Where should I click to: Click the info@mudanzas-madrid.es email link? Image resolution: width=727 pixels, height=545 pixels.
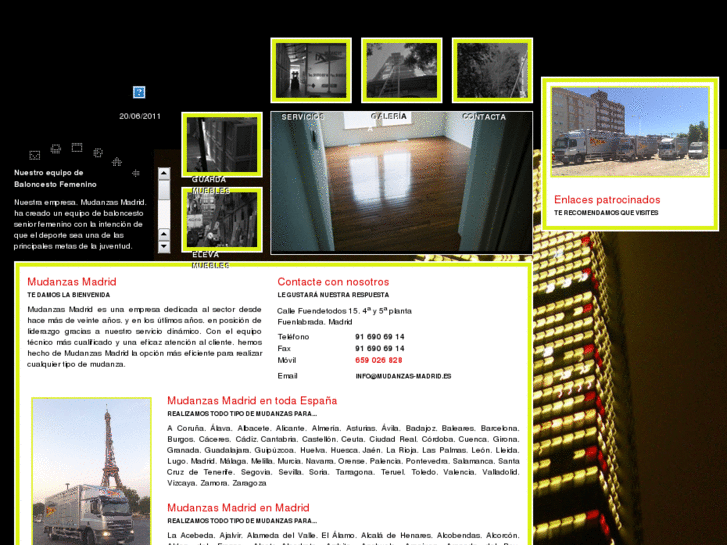point(403,376)
